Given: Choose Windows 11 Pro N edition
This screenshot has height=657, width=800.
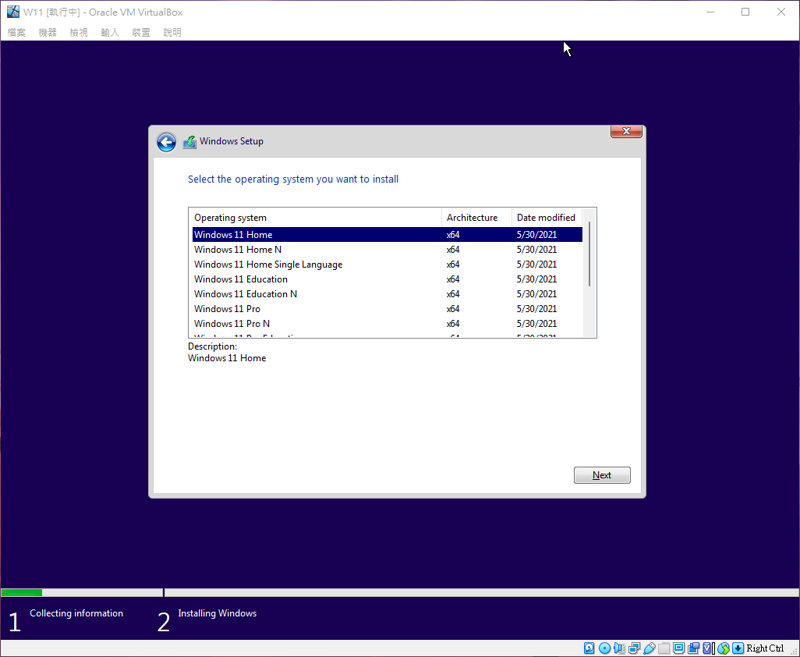Looking at the screenshot, I should coord(387,323).
